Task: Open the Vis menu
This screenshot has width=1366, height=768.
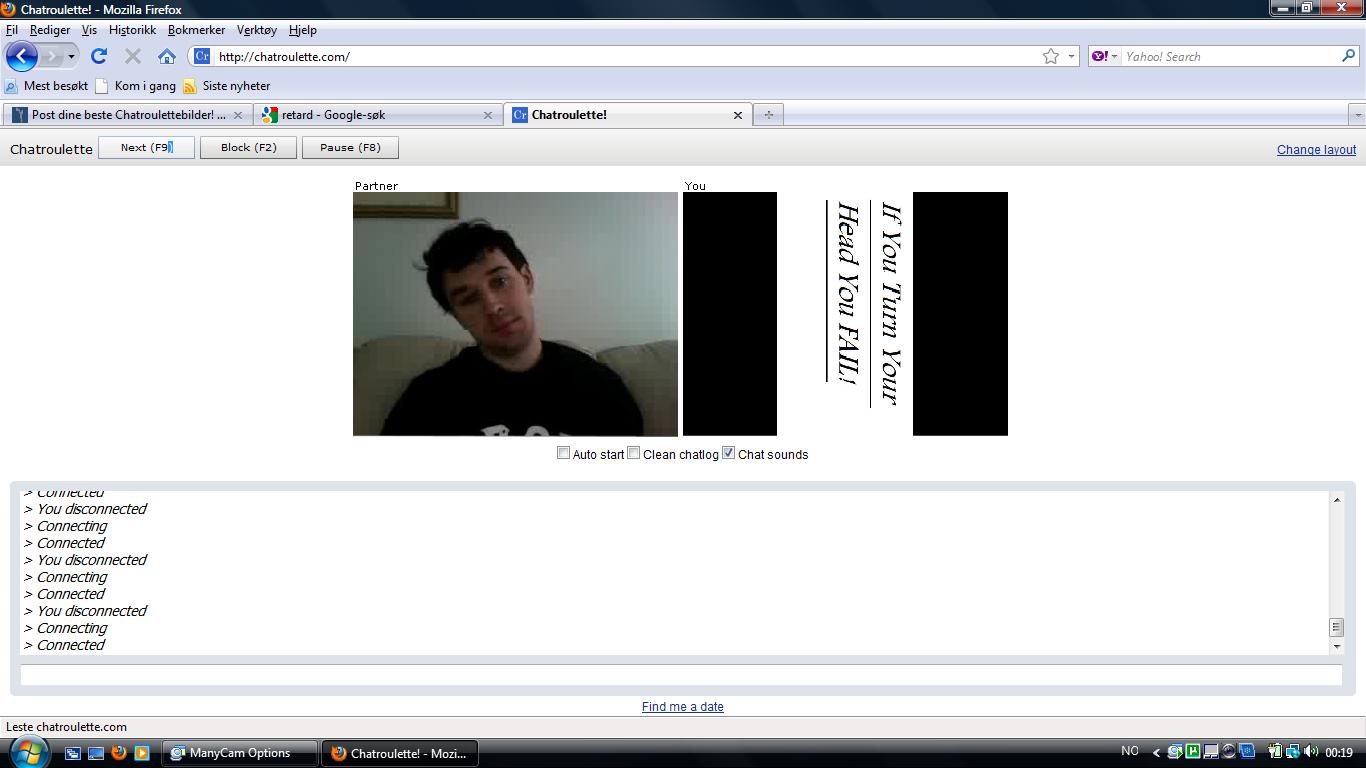Action: (89, 30)
